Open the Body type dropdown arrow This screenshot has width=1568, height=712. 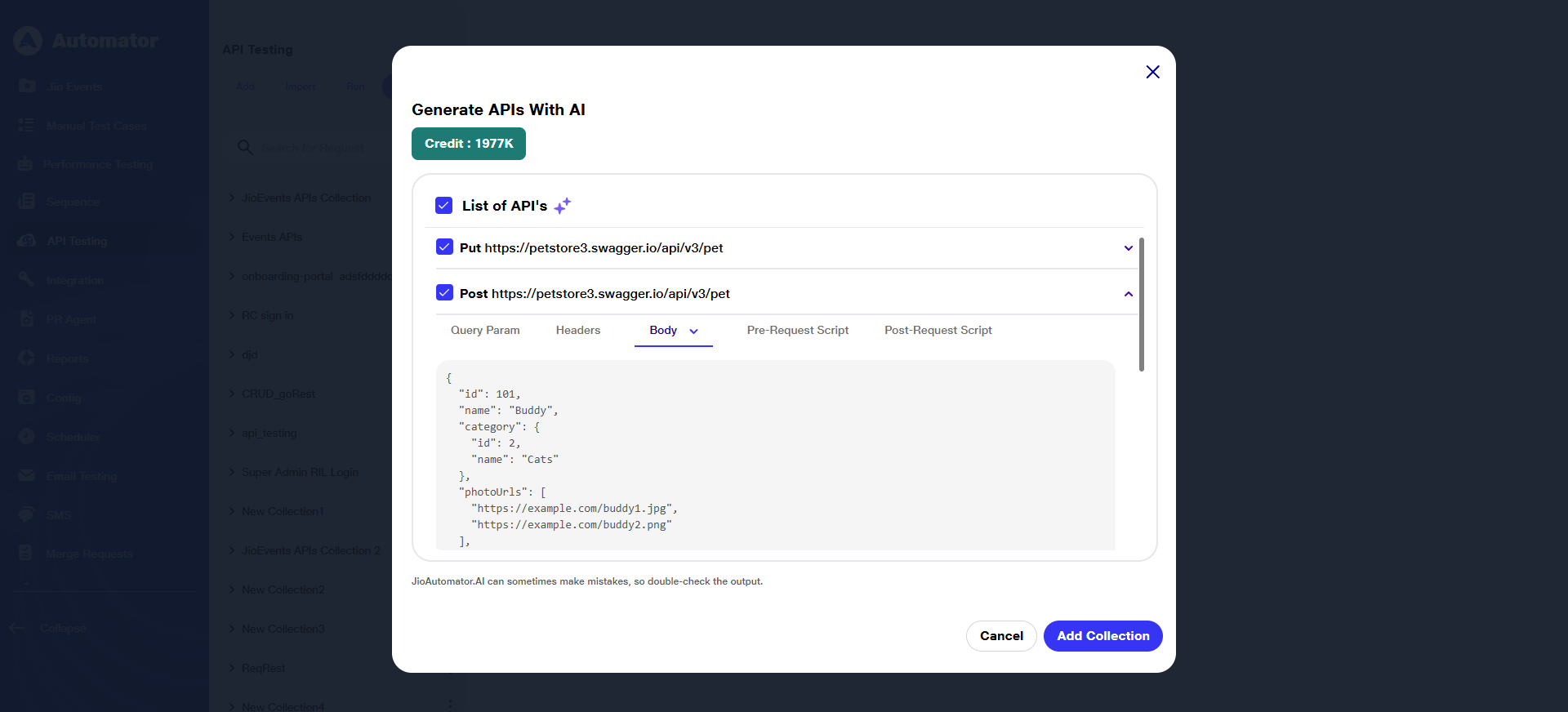click(694, 331)
